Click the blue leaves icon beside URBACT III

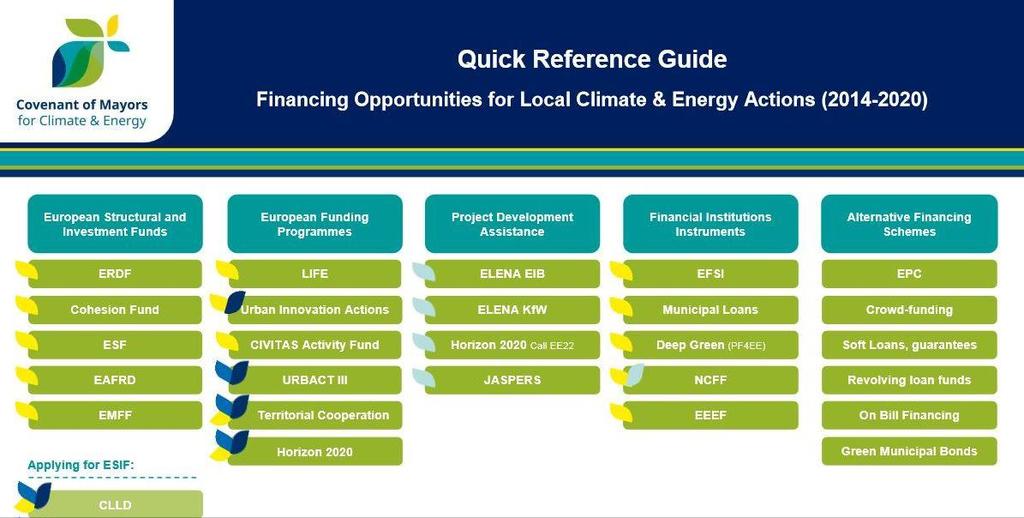pyautogui.click(x=232, y=372)
